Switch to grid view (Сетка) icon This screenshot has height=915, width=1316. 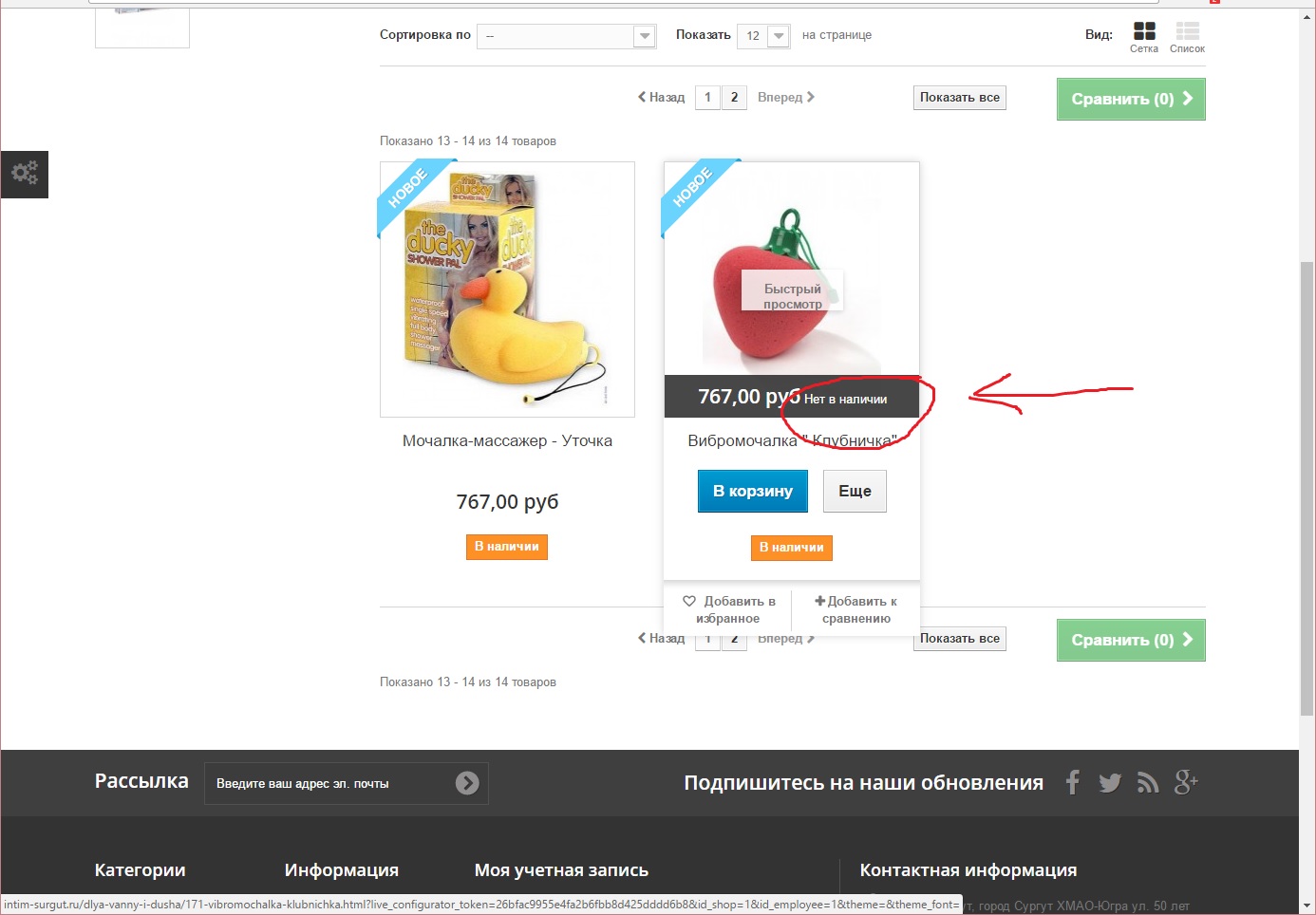(1144, 31)
